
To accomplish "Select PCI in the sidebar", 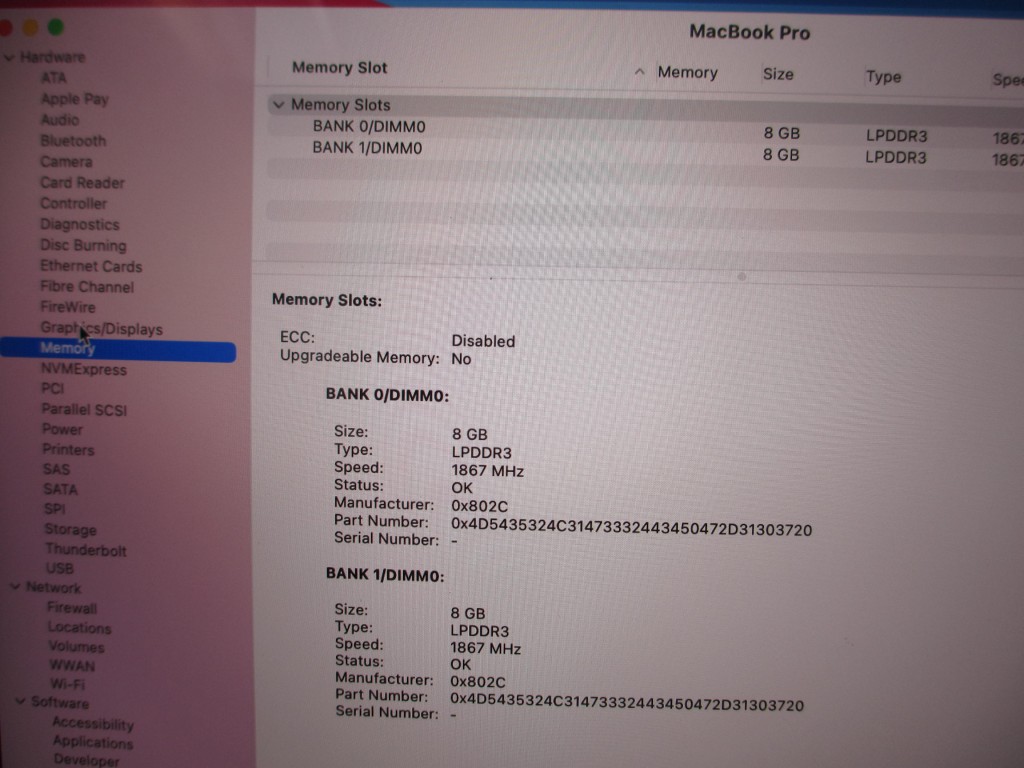I will tap(52, 389).
